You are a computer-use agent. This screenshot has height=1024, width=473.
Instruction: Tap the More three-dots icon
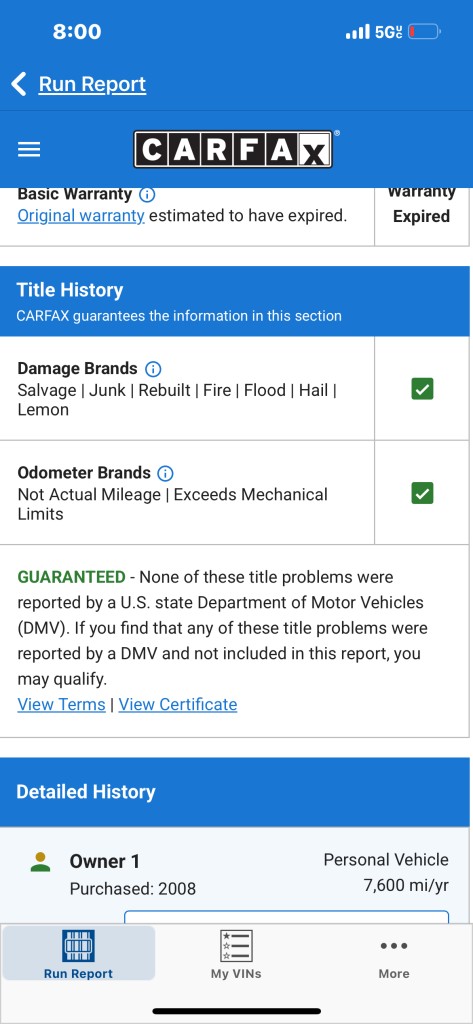[394, 946]
